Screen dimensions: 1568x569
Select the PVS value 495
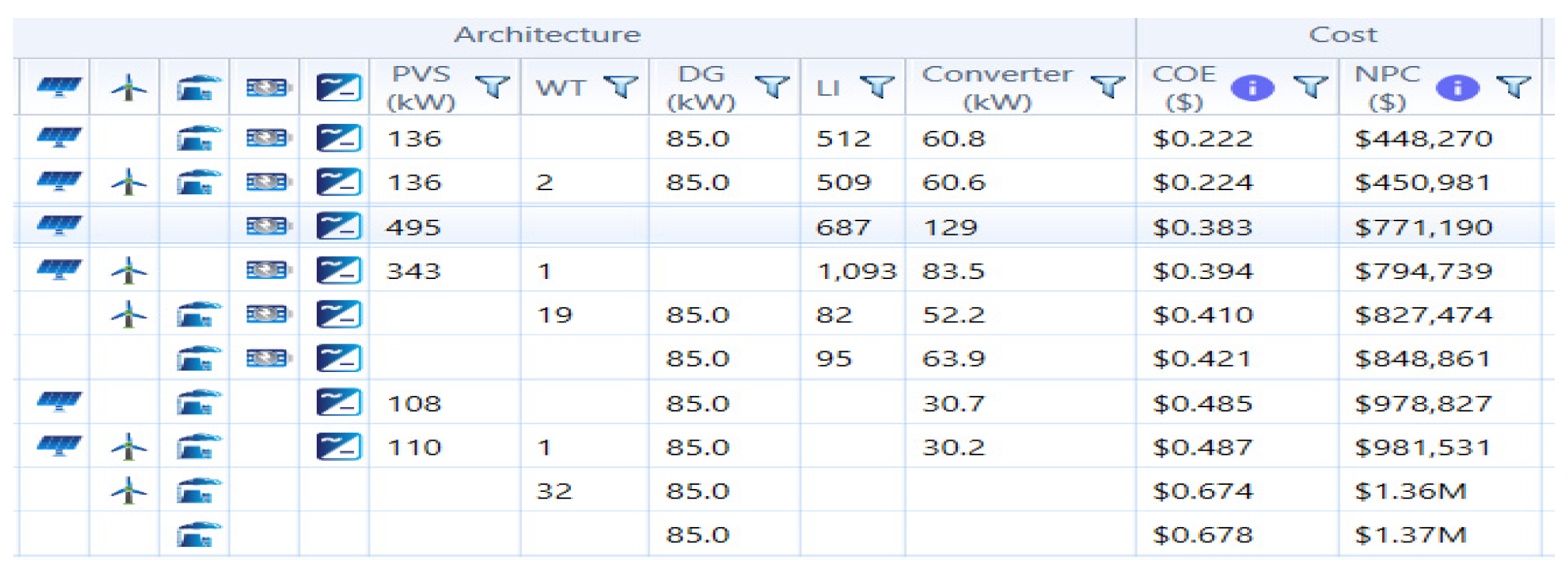click(x=413, y=227)
